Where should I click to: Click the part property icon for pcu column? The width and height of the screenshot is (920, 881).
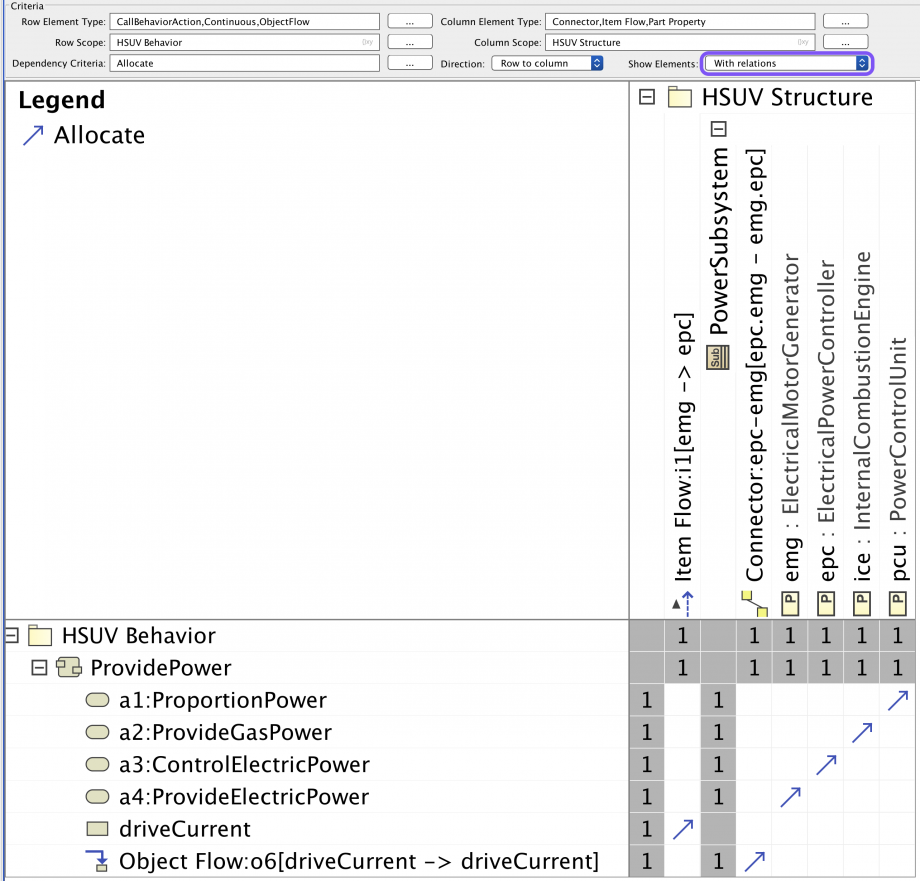[x=897, y=603]
